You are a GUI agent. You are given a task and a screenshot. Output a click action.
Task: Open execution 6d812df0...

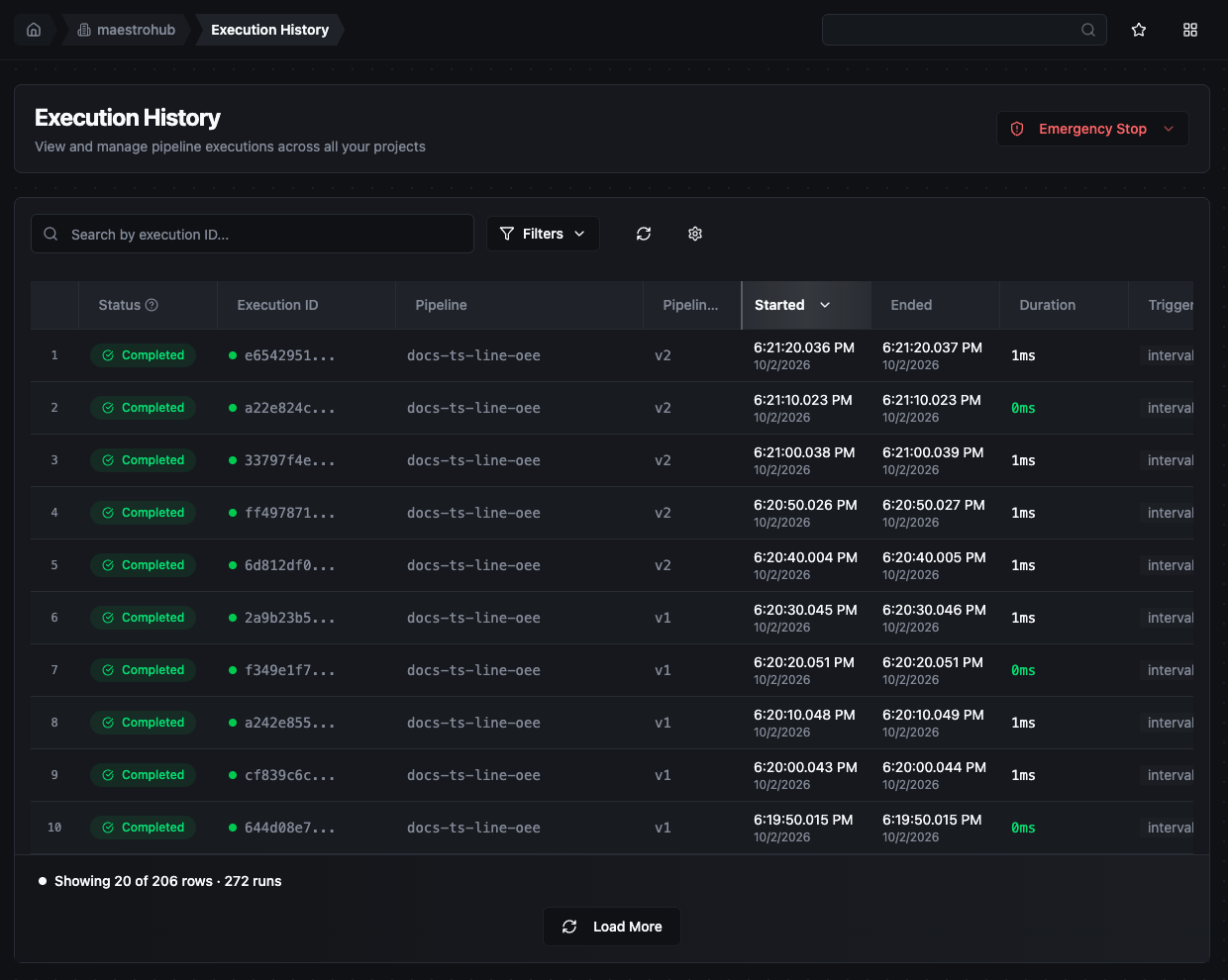pyautogui.click(x=289, y=565)
